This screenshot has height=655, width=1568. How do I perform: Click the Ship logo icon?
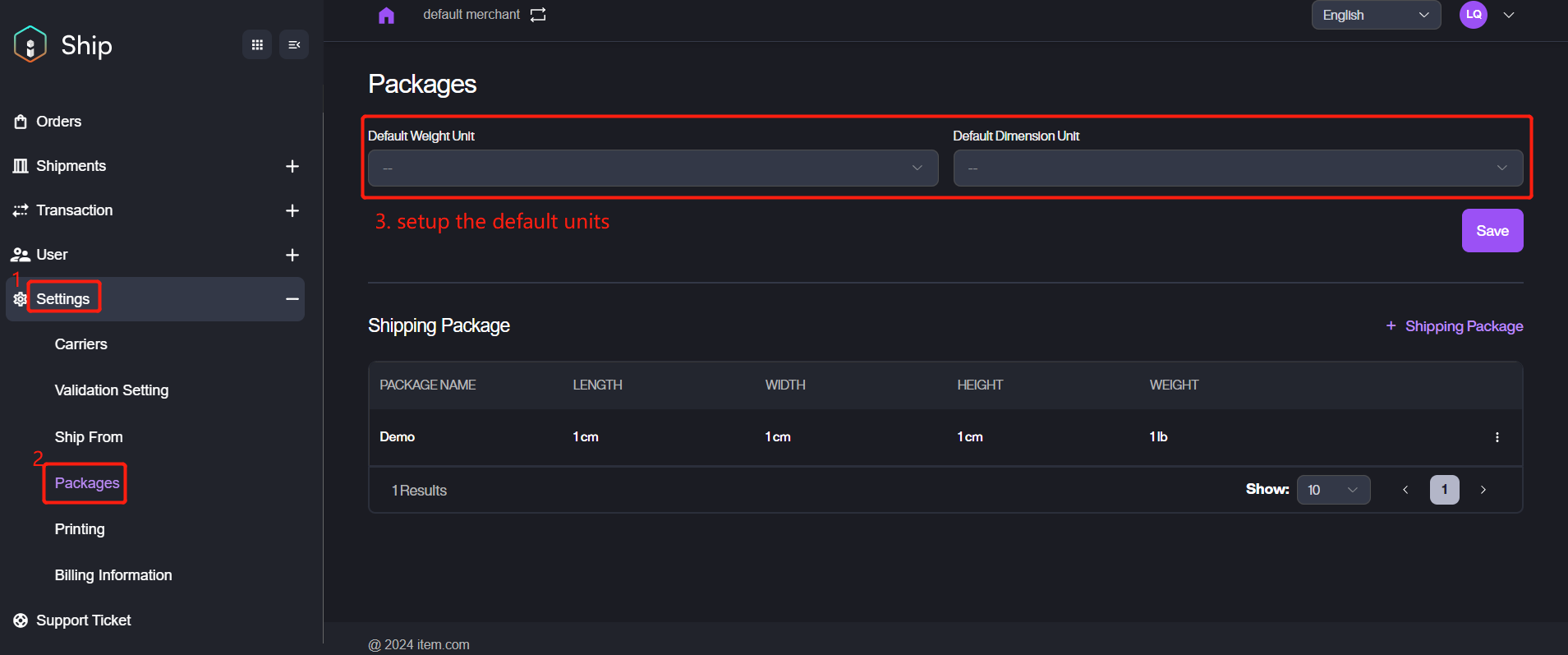click(x=30, y=44)
